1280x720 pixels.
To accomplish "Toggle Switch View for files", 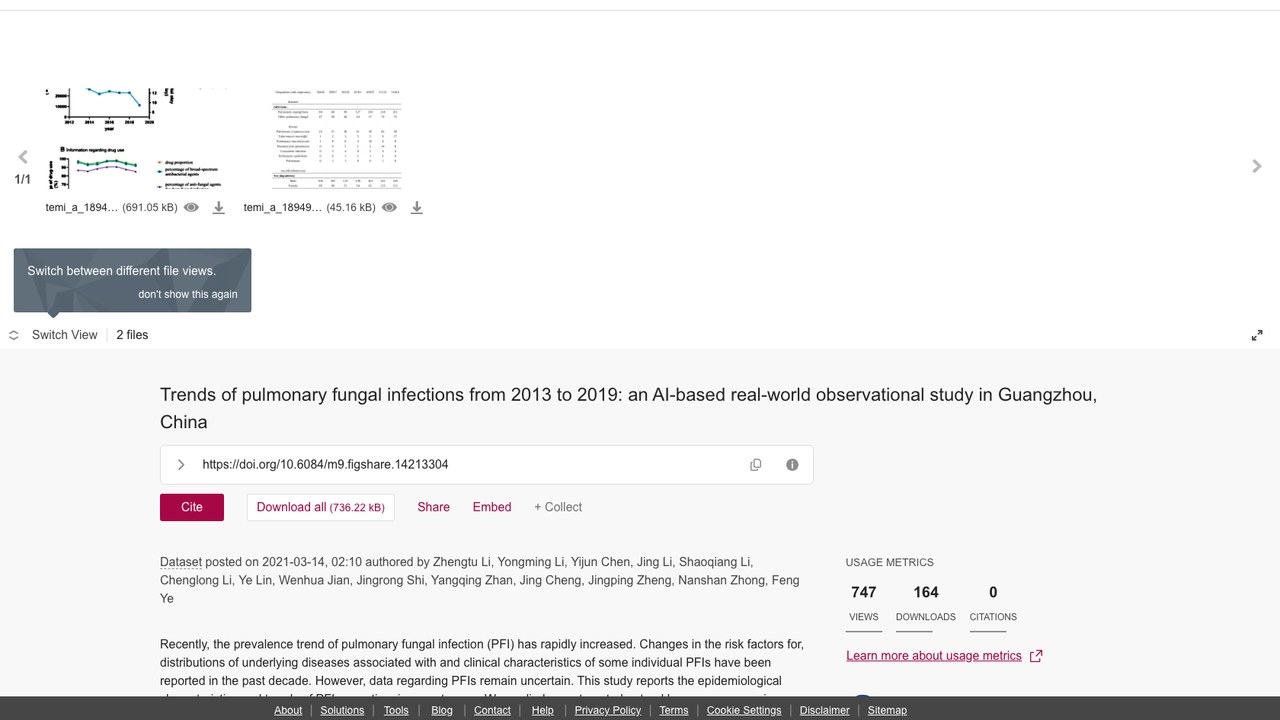I will pos(54,335).
